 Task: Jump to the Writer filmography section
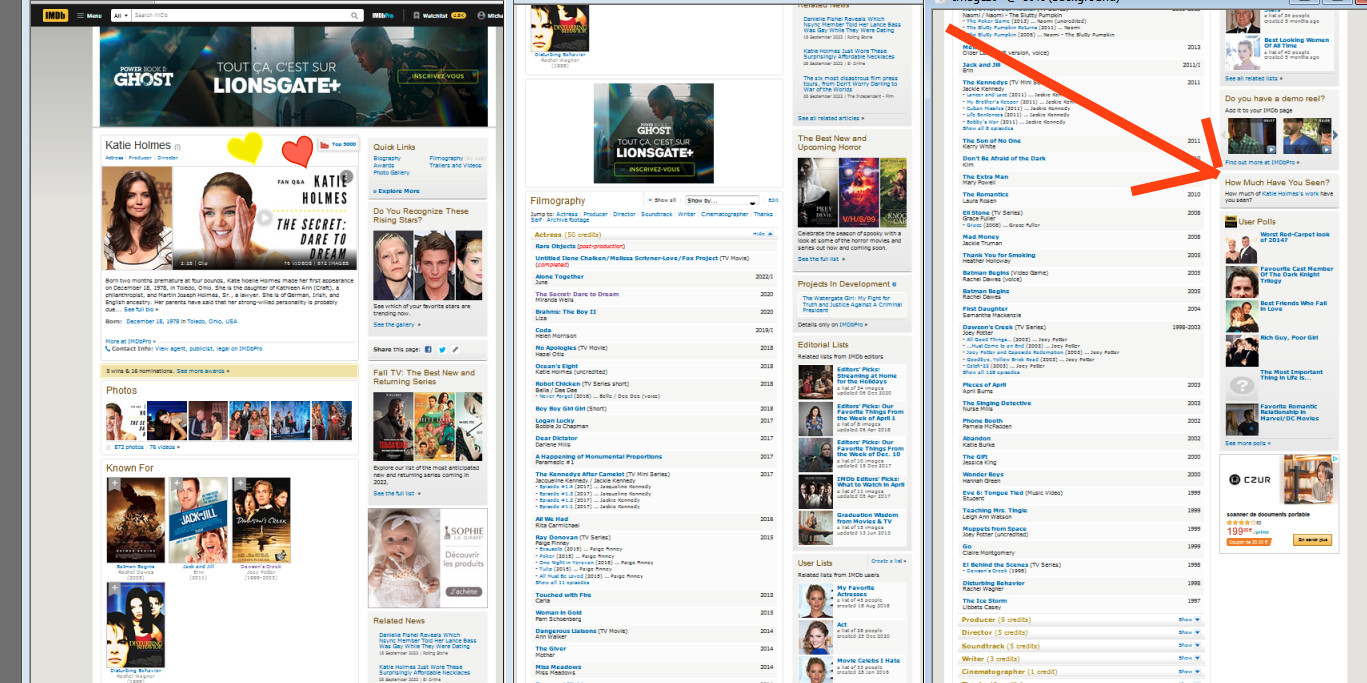click(687, 214)
